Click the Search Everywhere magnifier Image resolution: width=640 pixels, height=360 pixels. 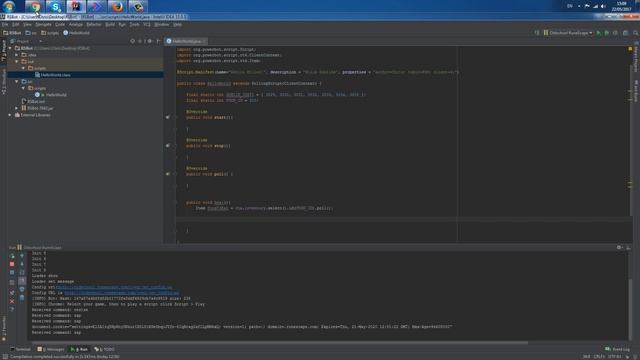pyautogui.click(x=636, y=33)
